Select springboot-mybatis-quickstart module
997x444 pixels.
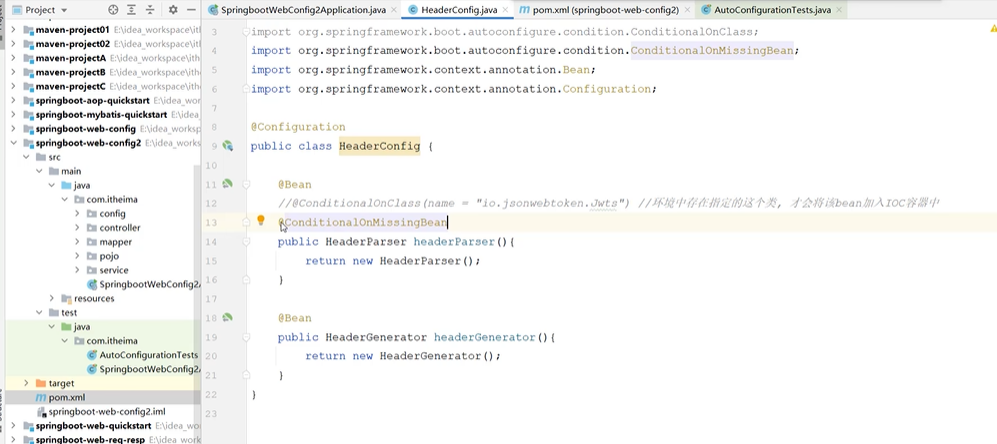[101, 114]
